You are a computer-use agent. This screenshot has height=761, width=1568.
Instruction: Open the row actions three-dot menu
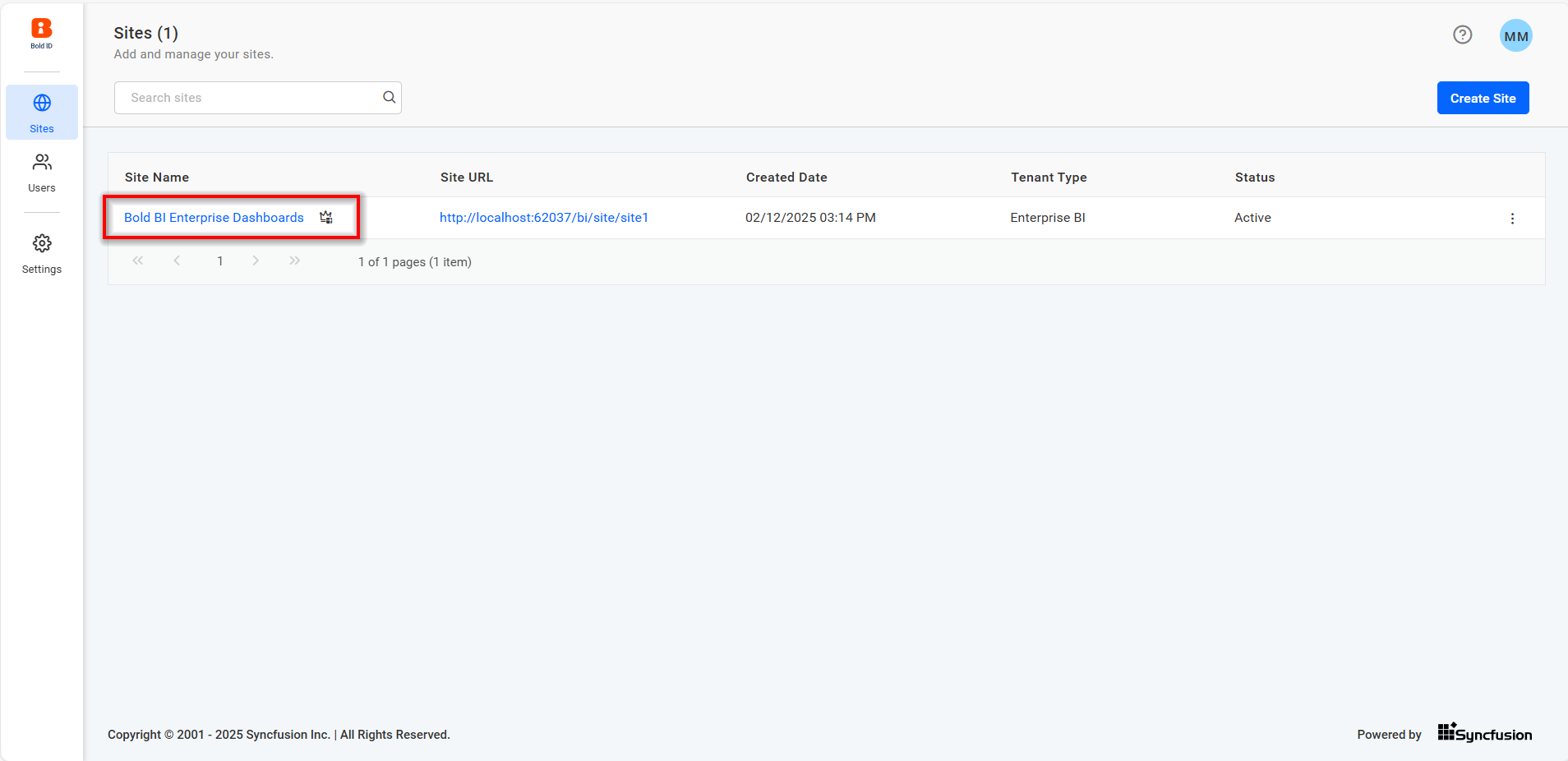1512,219
